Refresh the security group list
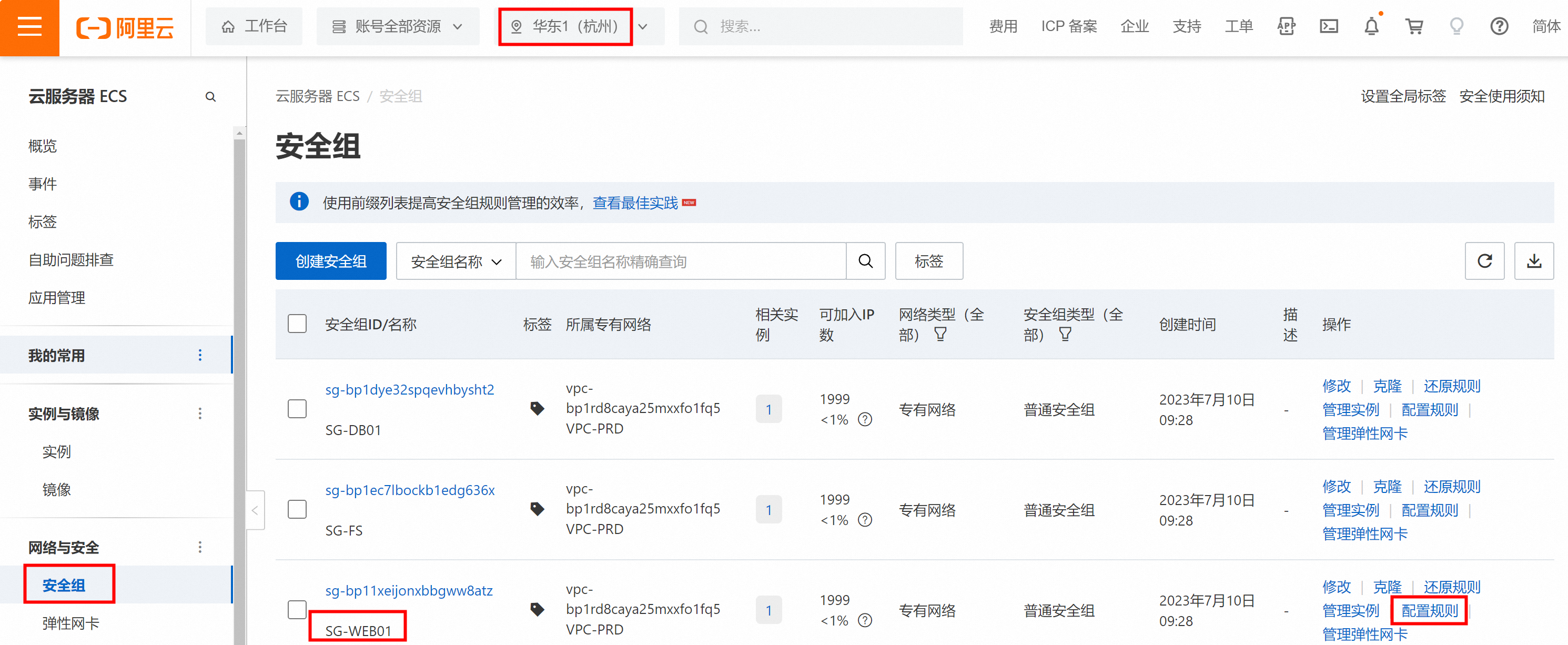Viewport: 1568px width, 645px height. pyautogui.click(x=1484, y=261)
